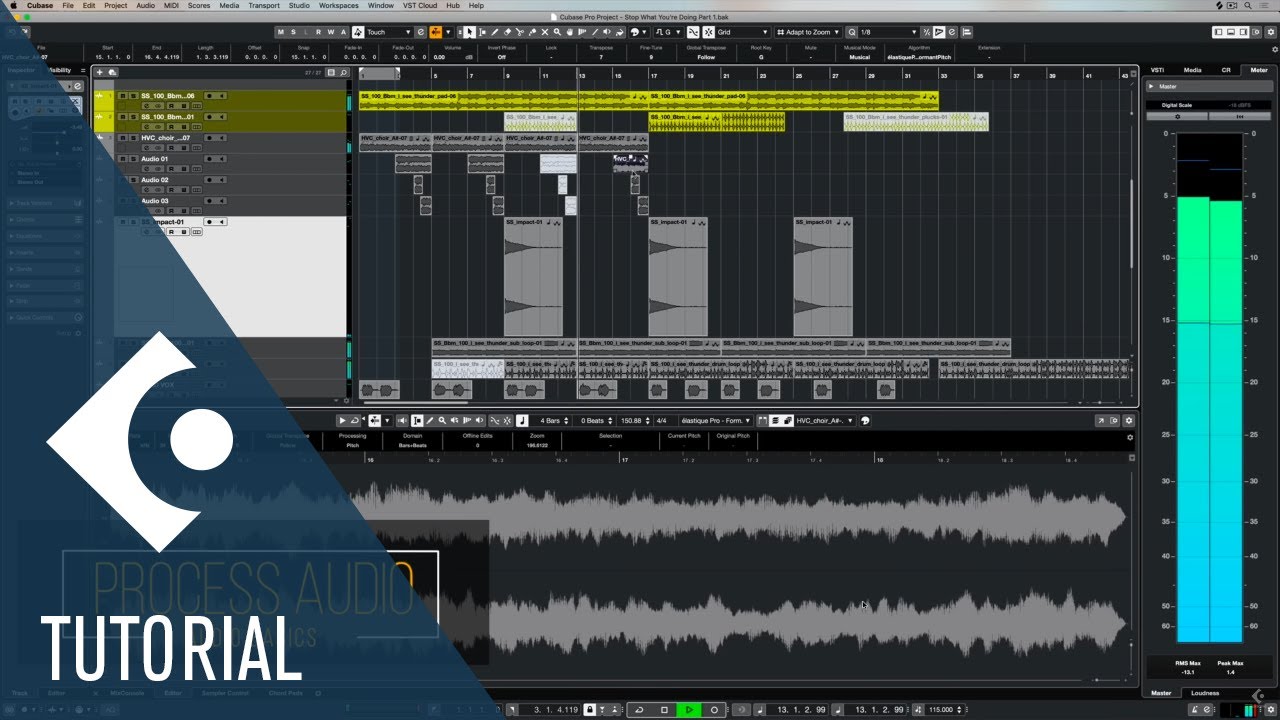This screenshot has height=720, width=1280.
Task: Toggle global Write W automation button
Action: tap(331, 32)
